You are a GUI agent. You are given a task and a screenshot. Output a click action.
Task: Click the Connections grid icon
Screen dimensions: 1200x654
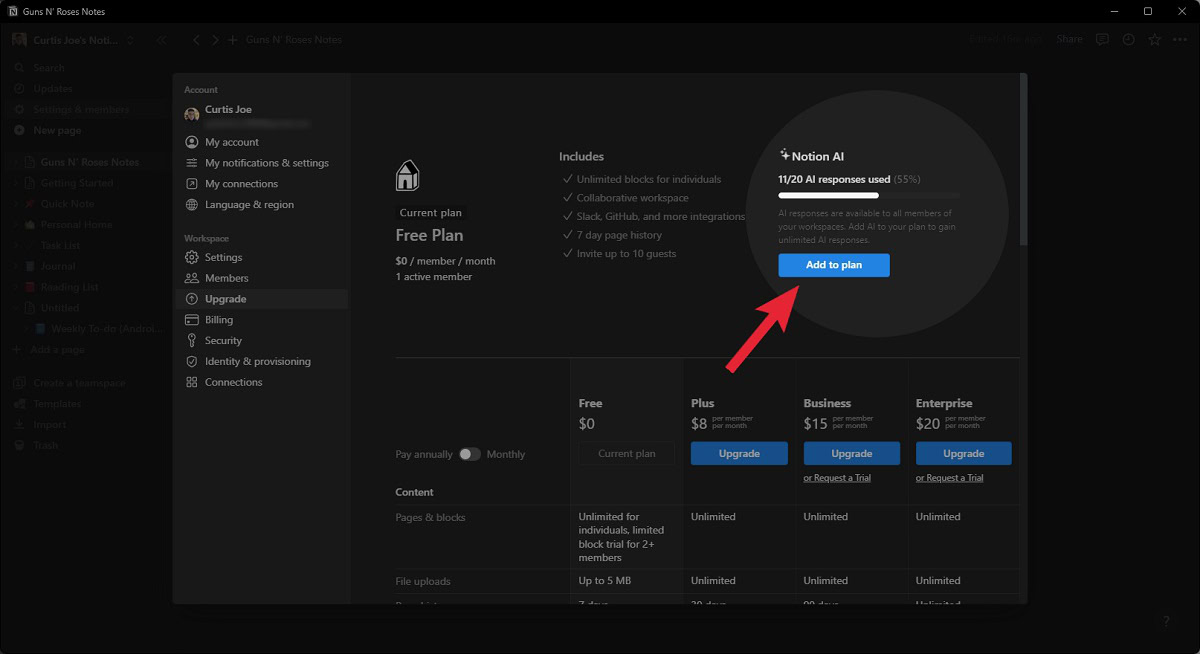point(192,383)
